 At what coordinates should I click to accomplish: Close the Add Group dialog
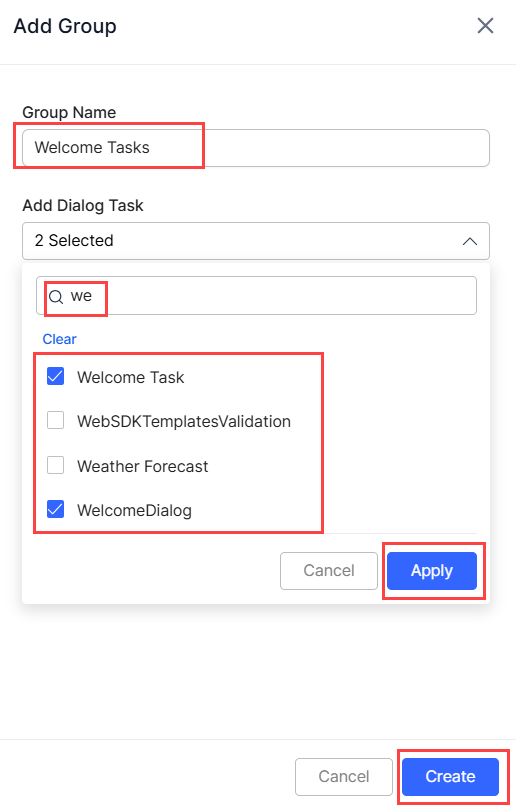[485, 25]
